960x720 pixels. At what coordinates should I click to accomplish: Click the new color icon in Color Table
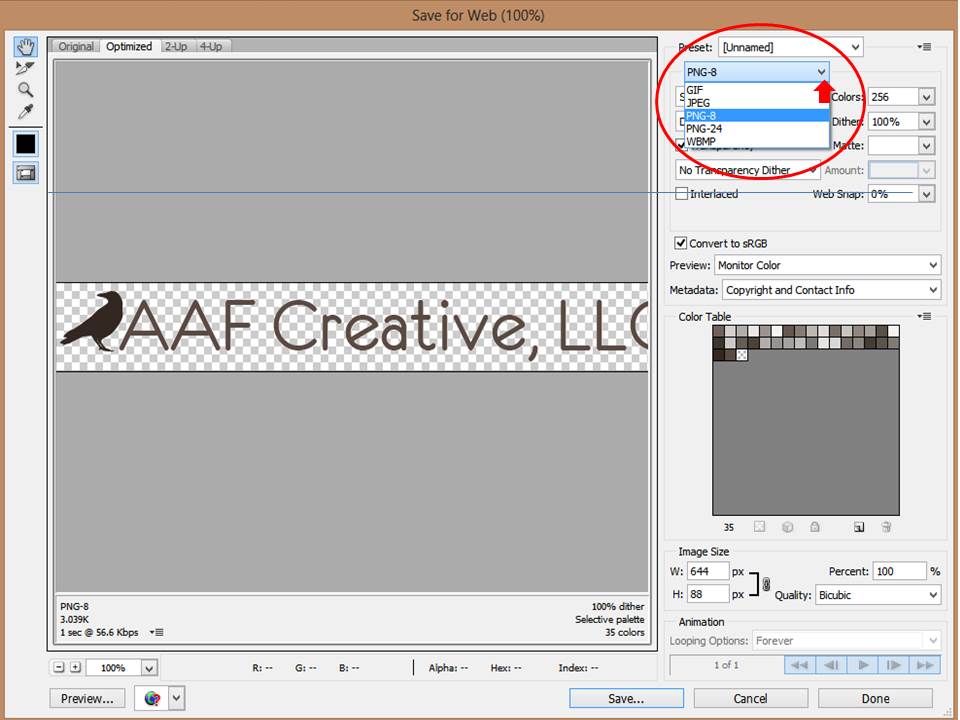pyautogui.click(x=859, y=527)
